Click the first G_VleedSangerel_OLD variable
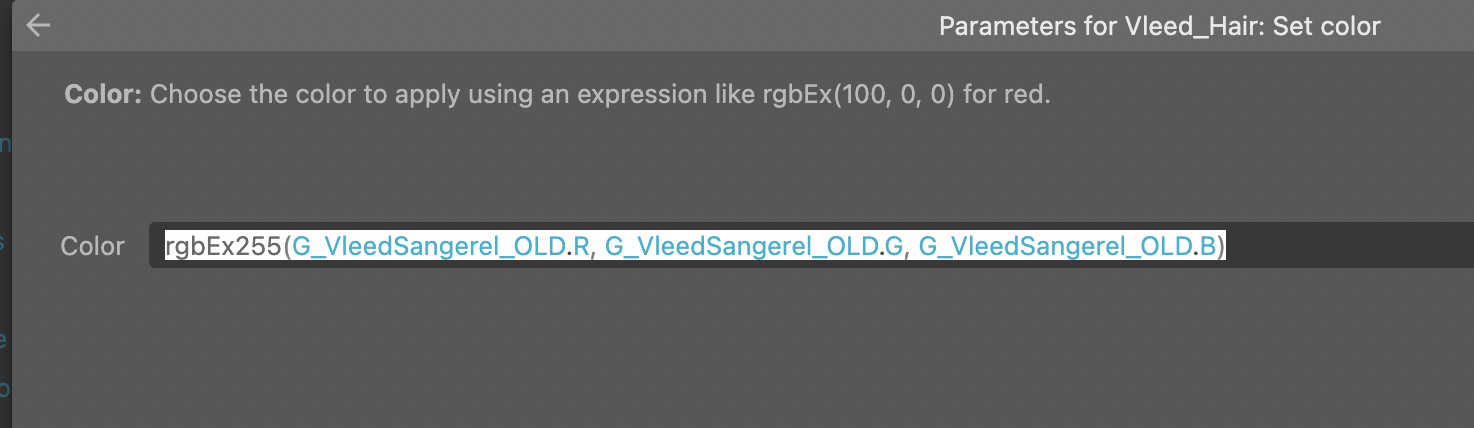Screen dimensions: 1474x428 pos(429,246)
